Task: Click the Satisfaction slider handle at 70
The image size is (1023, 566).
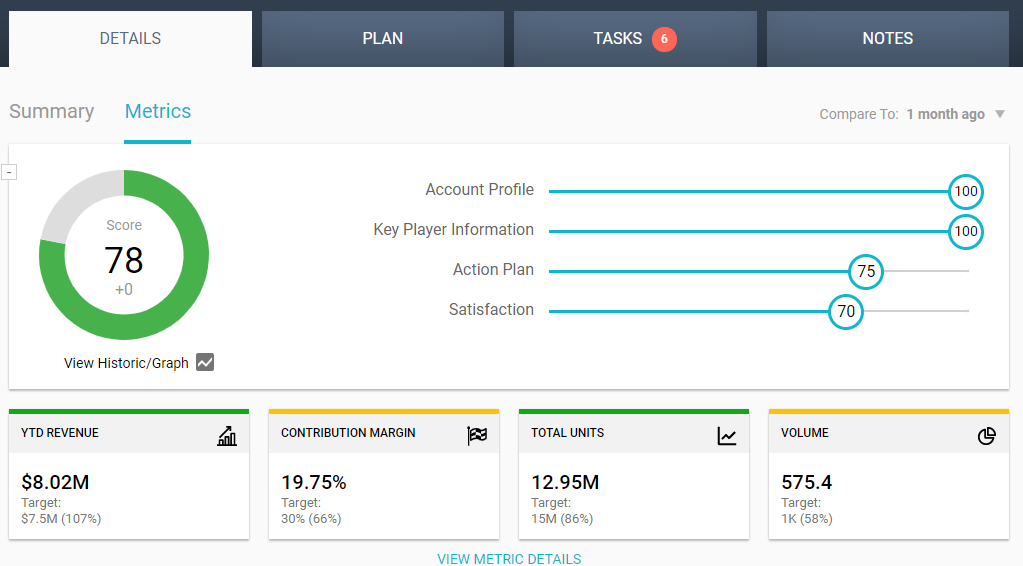Action: pyautogui.click(x=846, y=311)
